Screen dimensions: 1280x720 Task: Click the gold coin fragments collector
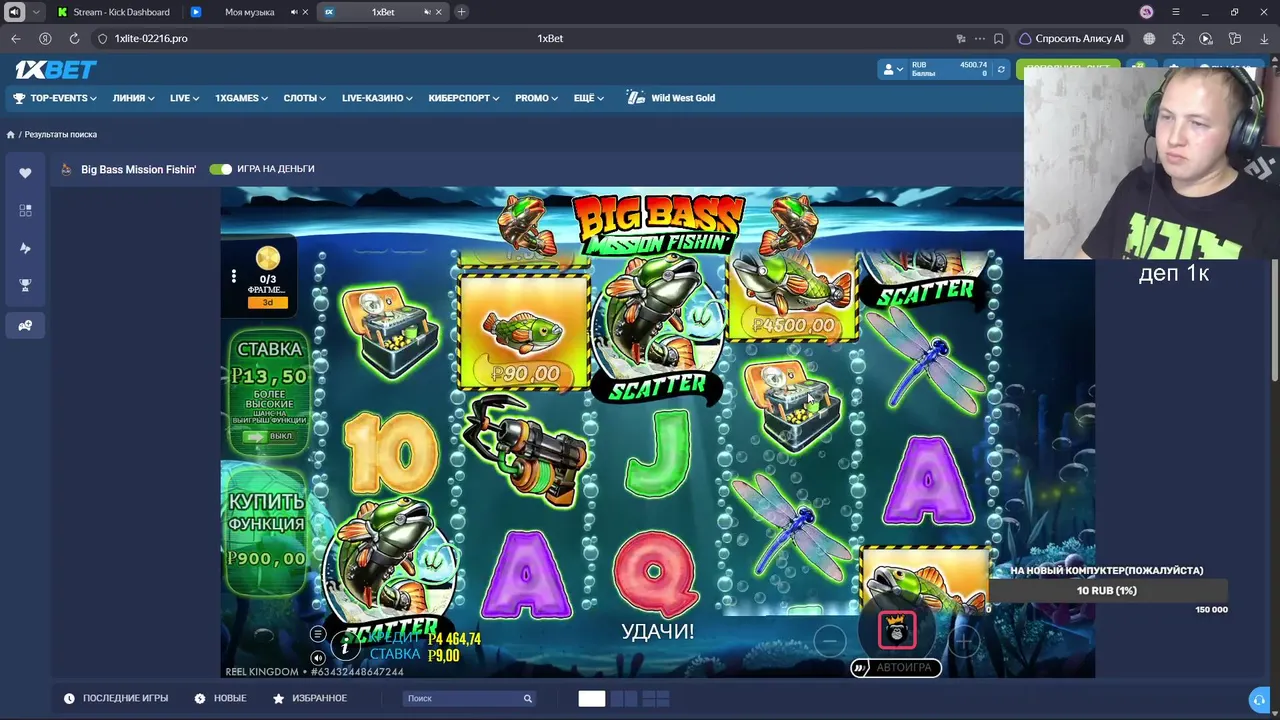(268, 260)
